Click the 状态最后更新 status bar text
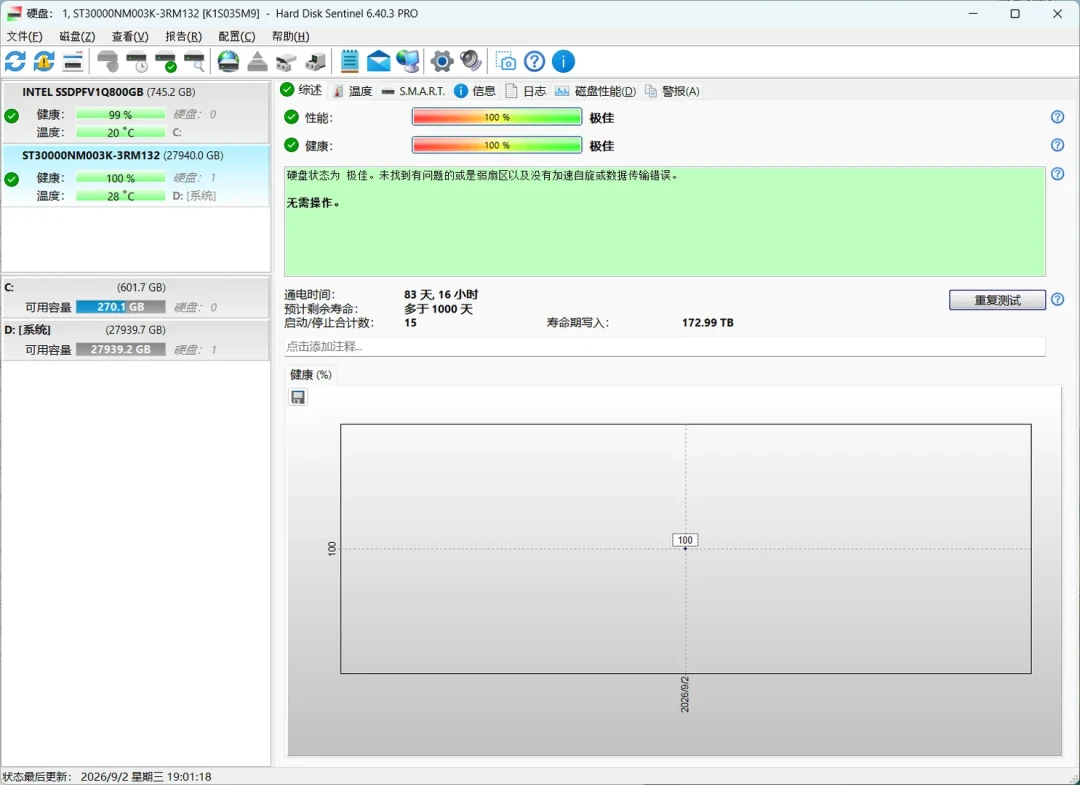Viewport: 1080px width, 785px height. point(107,777)
